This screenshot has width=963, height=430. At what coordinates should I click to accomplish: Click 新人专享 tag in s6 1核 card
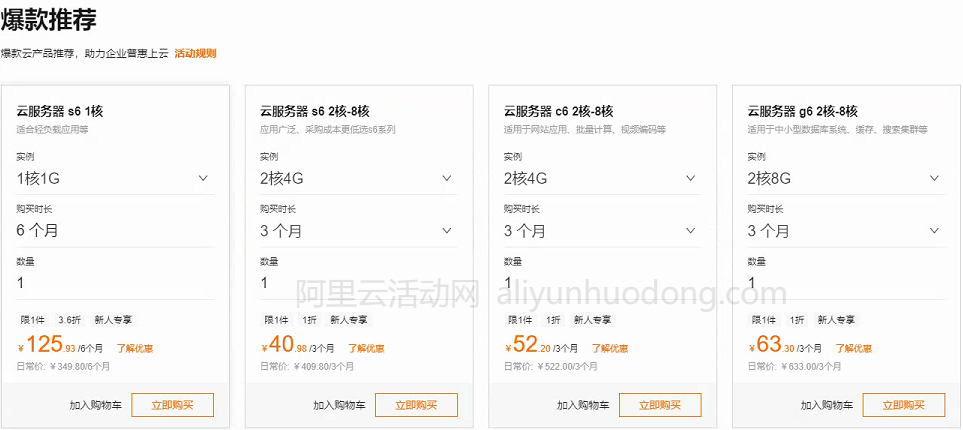pos(112,320)
